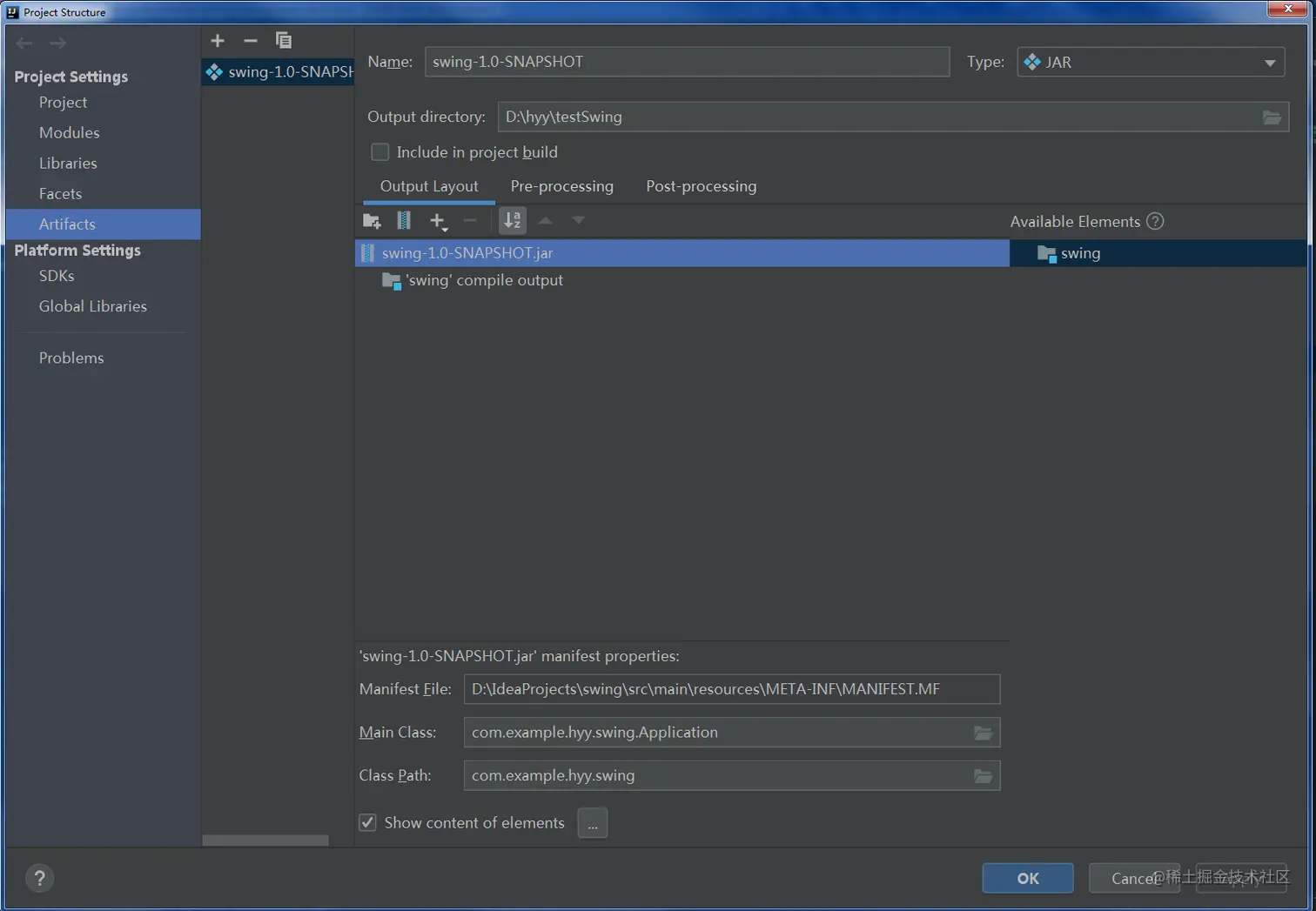Add a new artifact with plus icon
Viewport: 1316px width, 911px height.
pos(218,40)
